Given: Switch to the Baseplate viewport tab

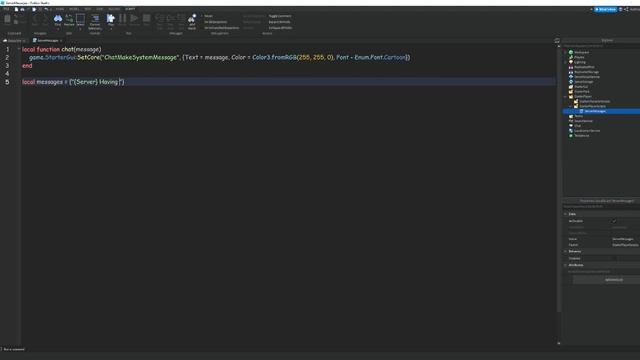Looking at the screenshot, I should (14, 40).
